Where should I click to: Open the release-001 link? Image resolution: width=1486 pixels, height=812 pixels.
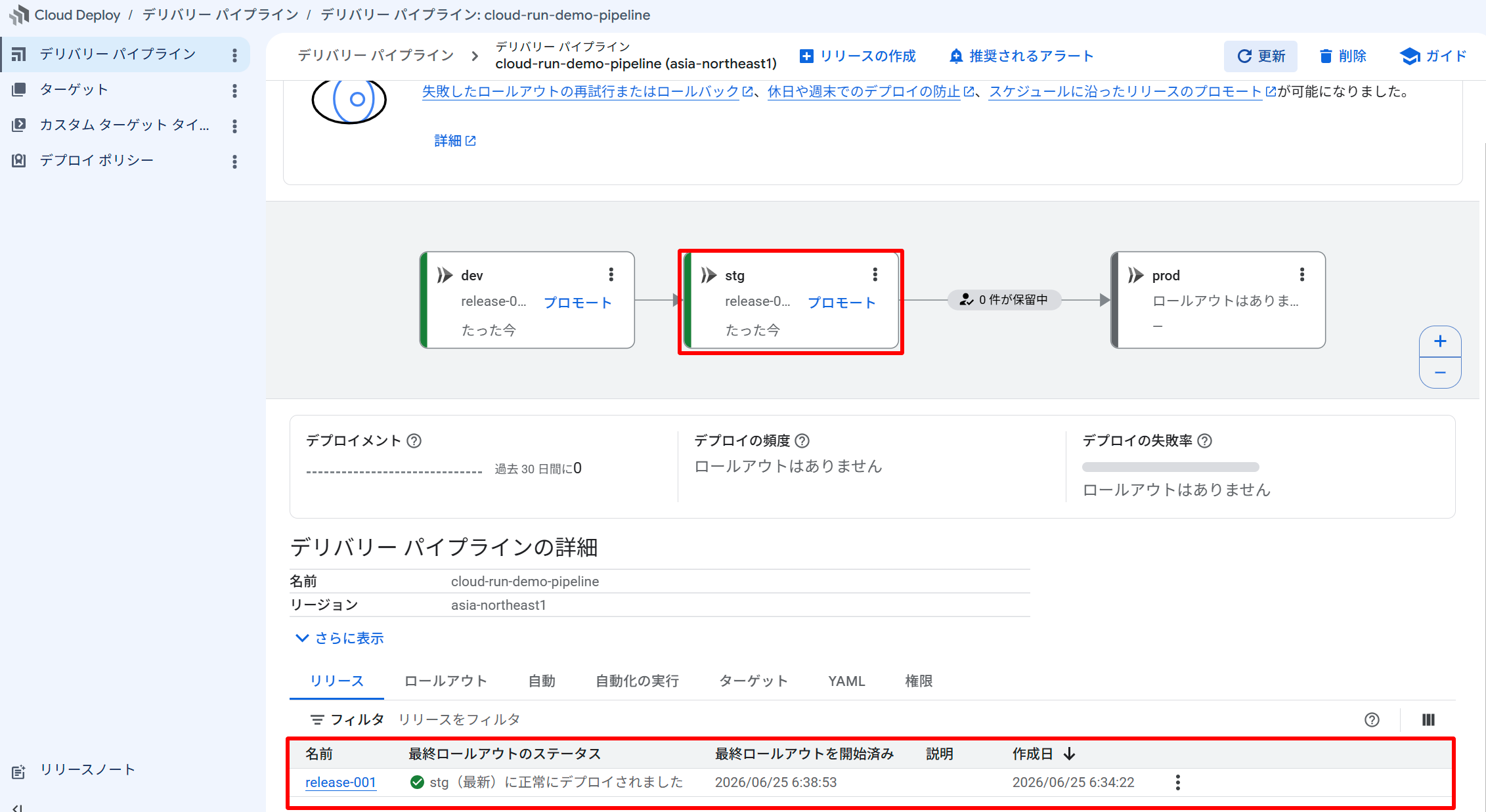[341, 782]
